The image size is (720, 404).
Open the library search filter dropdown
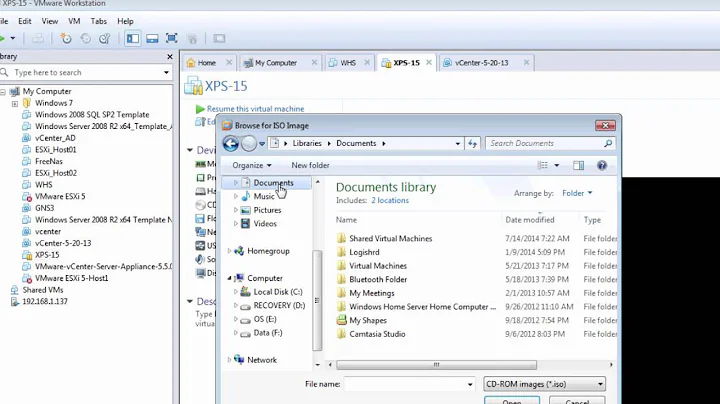[x=166, y=73]
